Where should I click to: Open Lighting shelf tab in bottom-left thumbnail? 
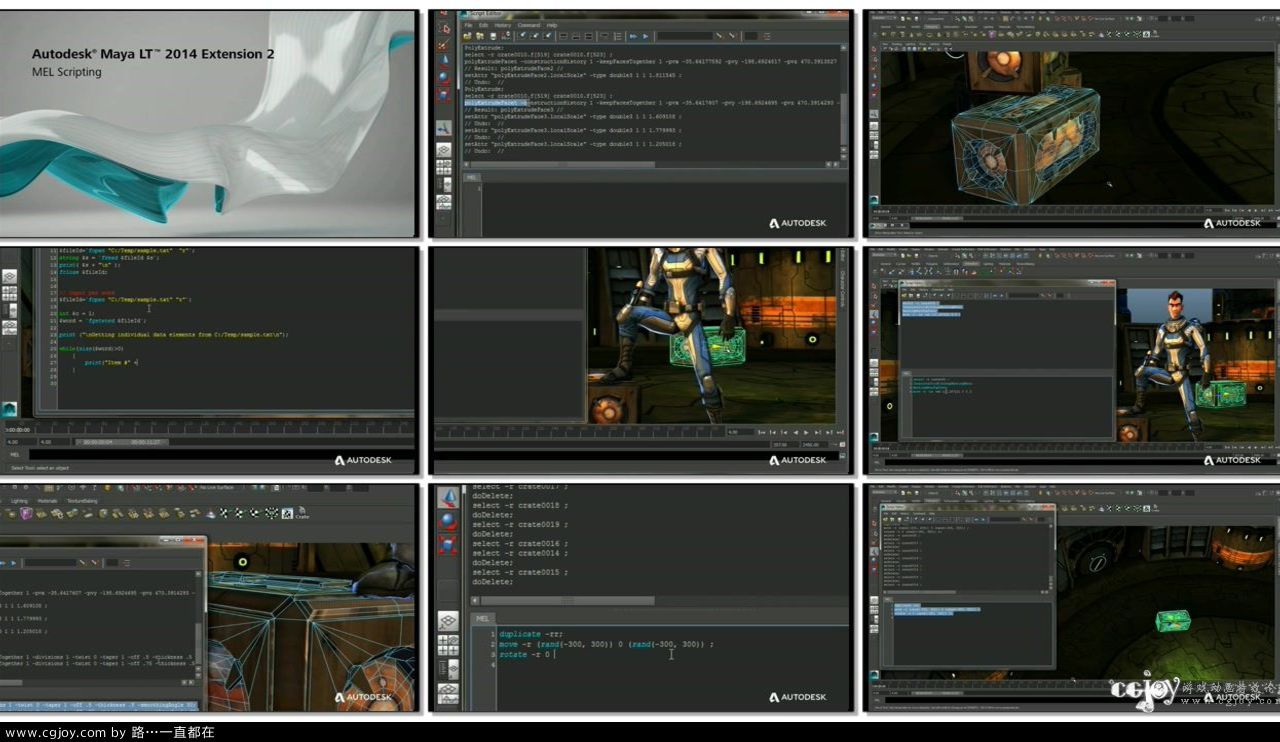[19, 501]
